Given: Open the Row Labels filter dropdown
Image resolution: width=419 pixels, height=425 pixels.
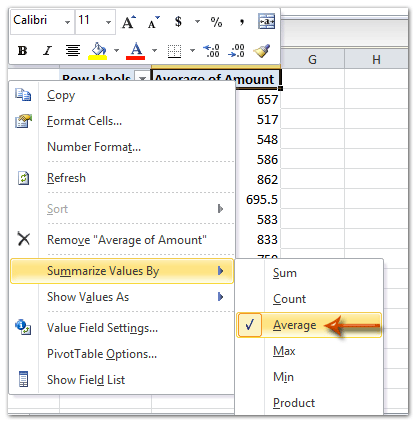Looking at the screenshot, I should pyautogui.click(x=142, y=78).
